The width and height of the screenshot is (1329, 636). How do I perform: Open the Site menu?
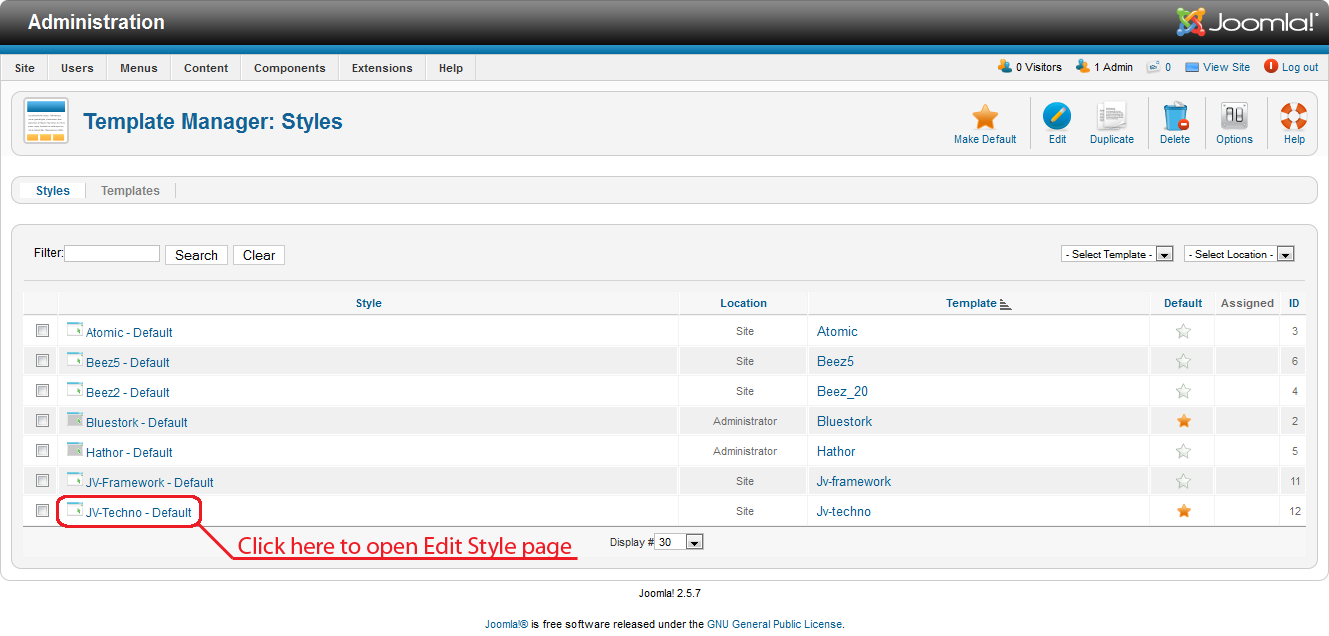pos(25,68)
